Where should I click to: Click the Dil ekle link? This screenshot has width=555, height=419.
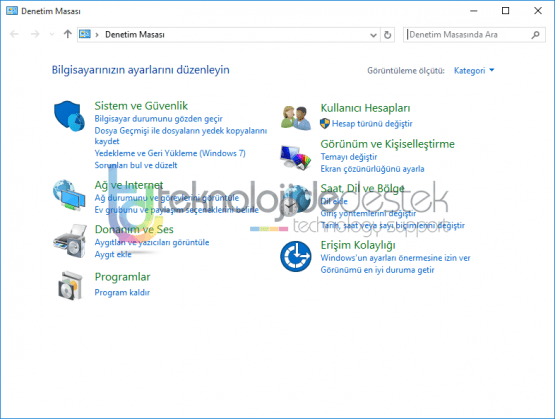pos(334,201)
